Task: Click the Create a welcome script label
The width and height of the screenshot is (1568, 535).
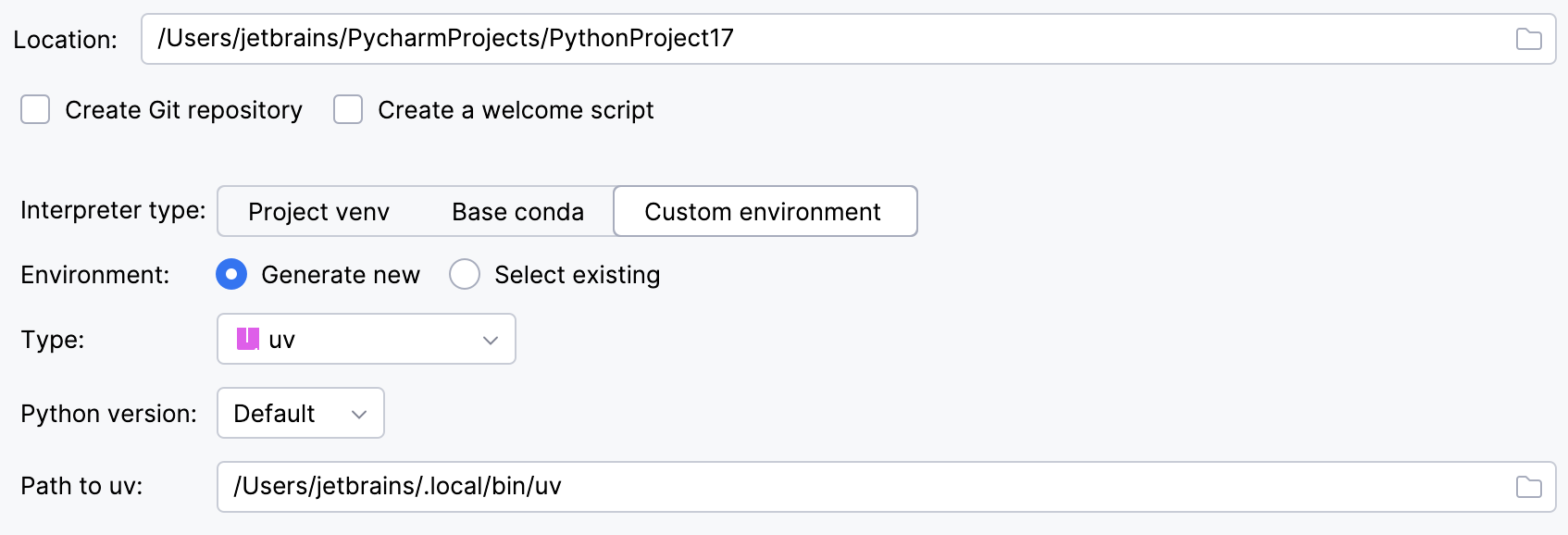Action: pos(516,110)
